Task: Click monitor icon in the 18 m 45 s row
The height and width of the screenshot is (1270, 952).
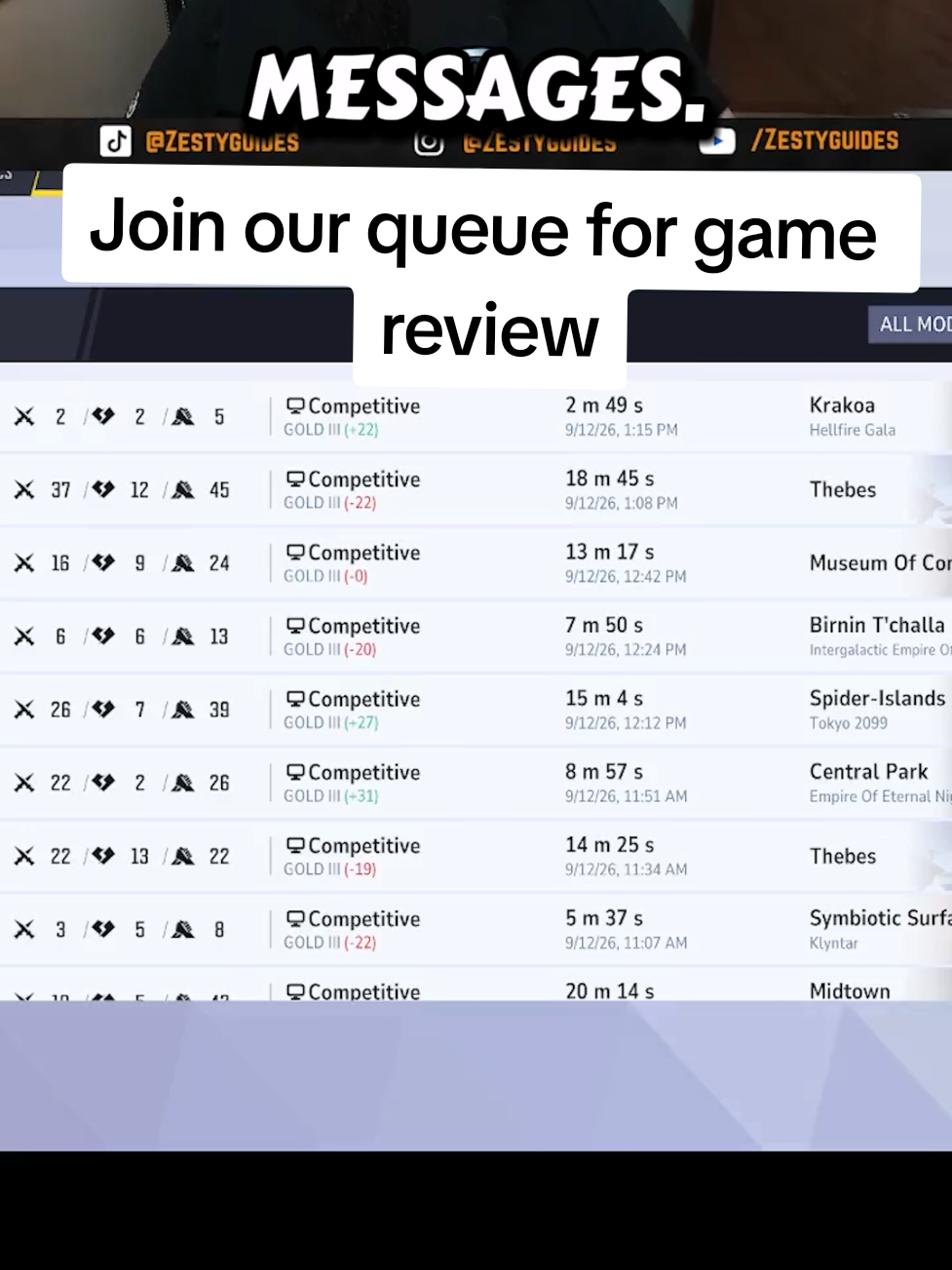Action: coord(295,479)
